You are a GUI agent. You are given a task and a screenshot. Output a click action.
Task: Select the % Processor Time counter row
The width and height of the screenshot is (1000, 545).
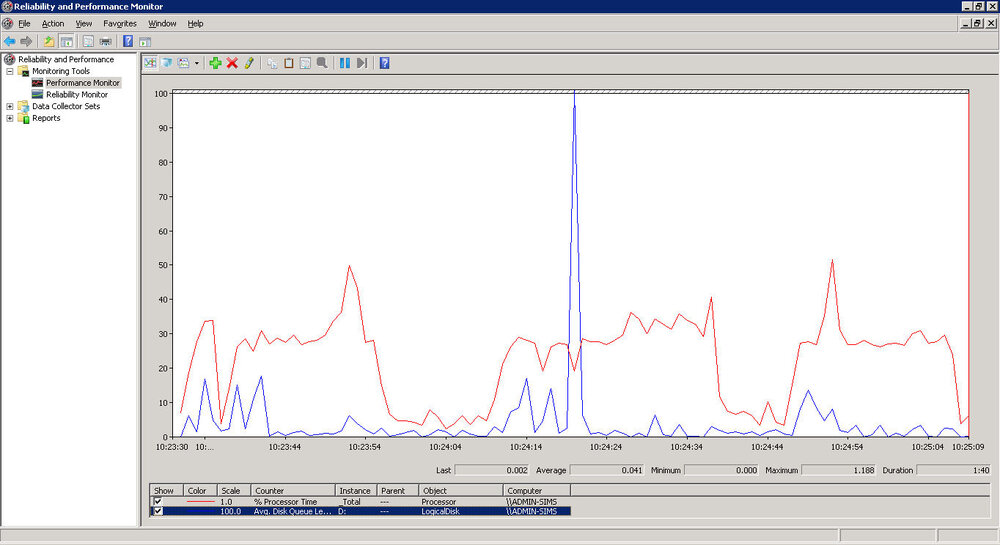click(360, 502)
